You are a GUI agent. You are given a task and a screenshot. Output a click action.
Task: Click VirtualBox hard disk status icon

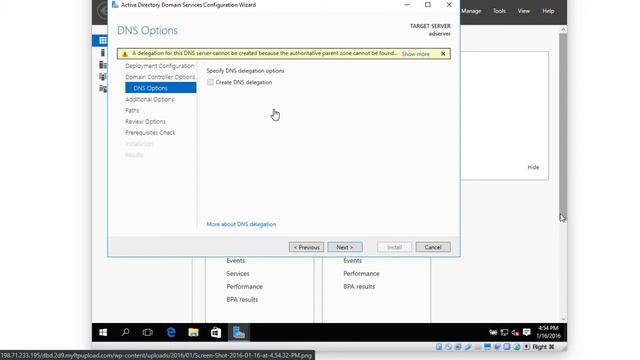(439, 347)
